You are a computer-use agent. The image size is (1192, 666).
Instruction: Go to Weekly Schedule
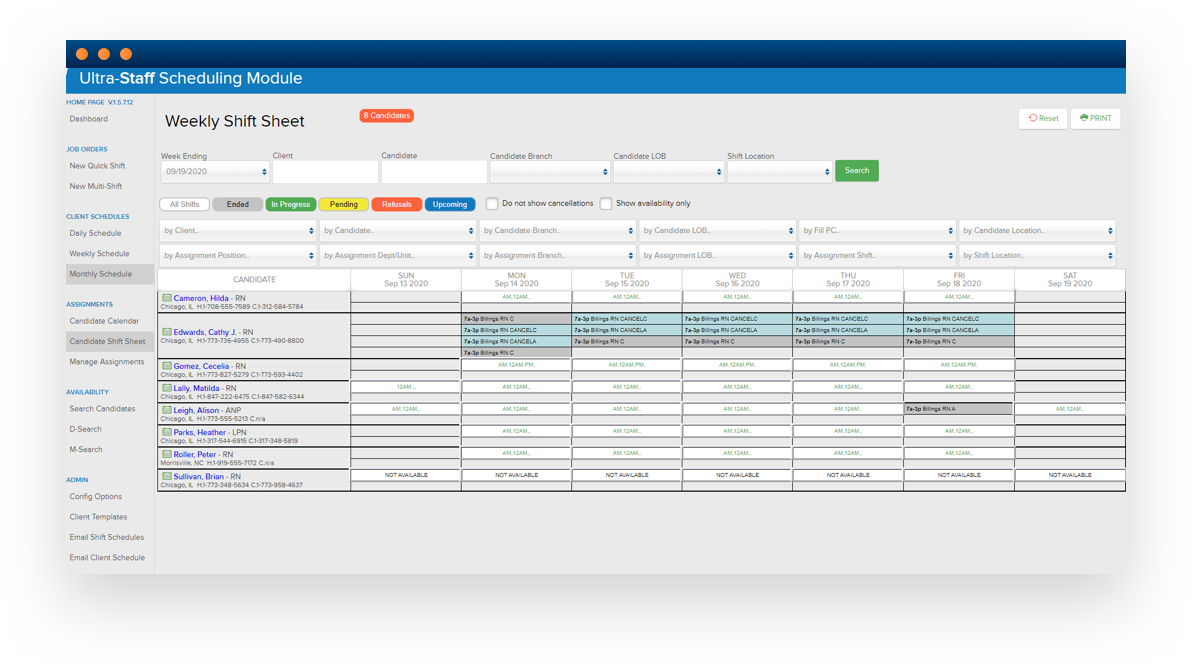[100, 254]
